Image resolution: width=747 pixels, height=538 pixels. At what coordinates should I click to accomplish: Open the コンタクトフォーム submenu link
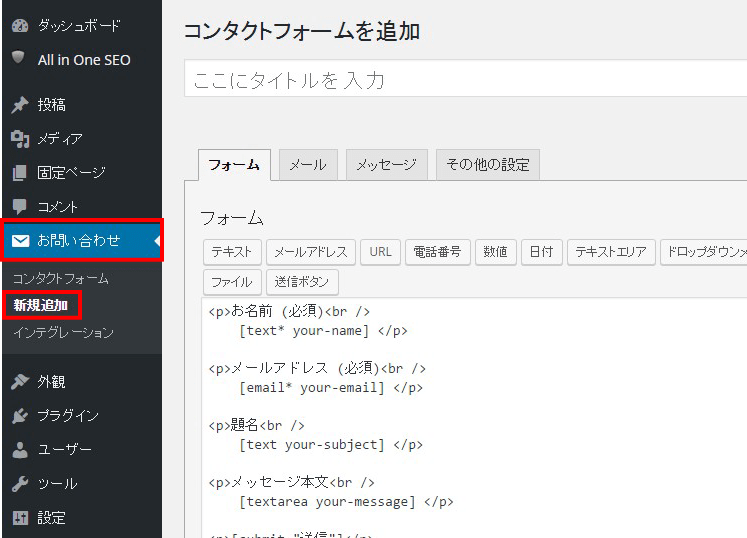coord(61,279)
